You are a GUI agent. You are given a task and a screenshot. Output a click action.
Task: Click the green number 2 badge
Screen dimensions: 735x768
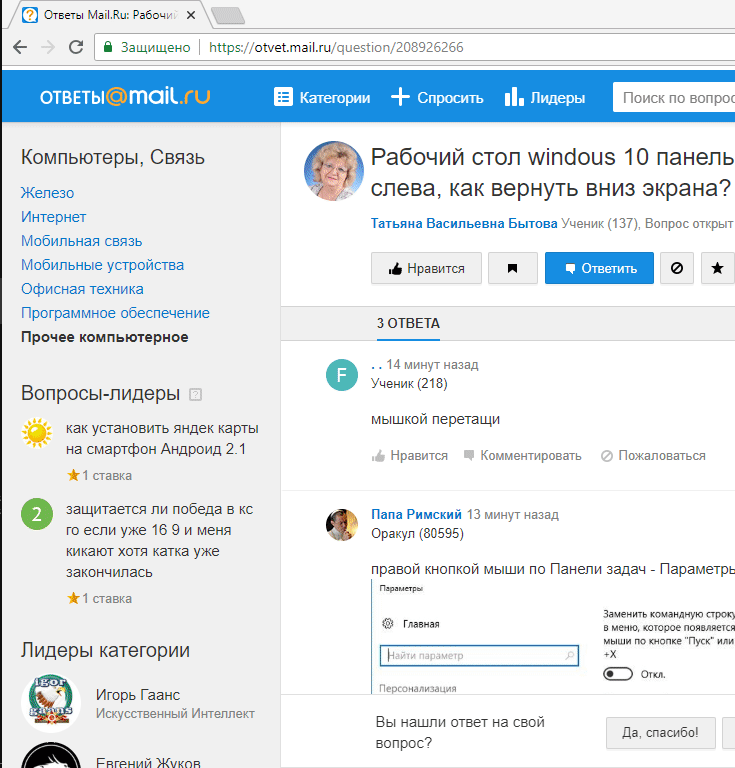(x=37, y=514)
